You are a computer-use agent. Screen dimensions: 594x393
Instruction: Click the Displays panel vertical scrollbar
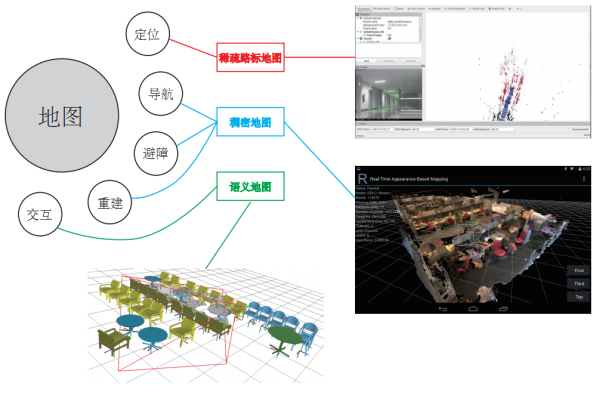(x=420, y=28)
